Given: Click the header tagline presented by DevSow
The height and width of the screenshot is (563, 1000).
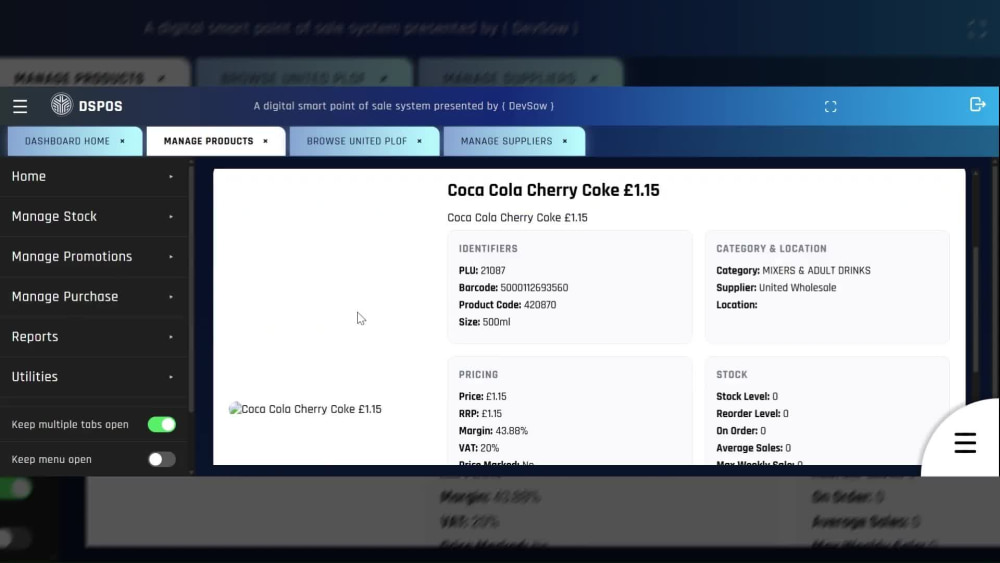Looking at the screenshot, I should point(403,106).
